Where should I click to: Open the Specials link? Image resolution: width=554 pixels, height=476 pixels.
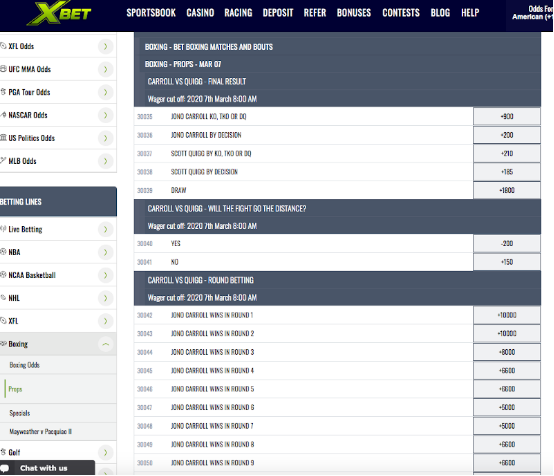coord(20,413)
